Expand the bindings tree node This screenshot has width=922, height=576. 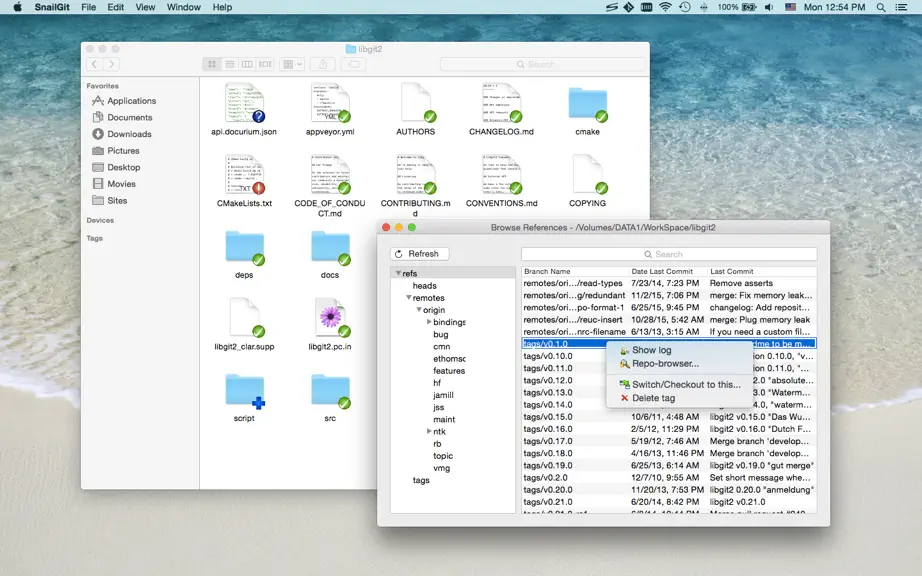pos(429,322)
